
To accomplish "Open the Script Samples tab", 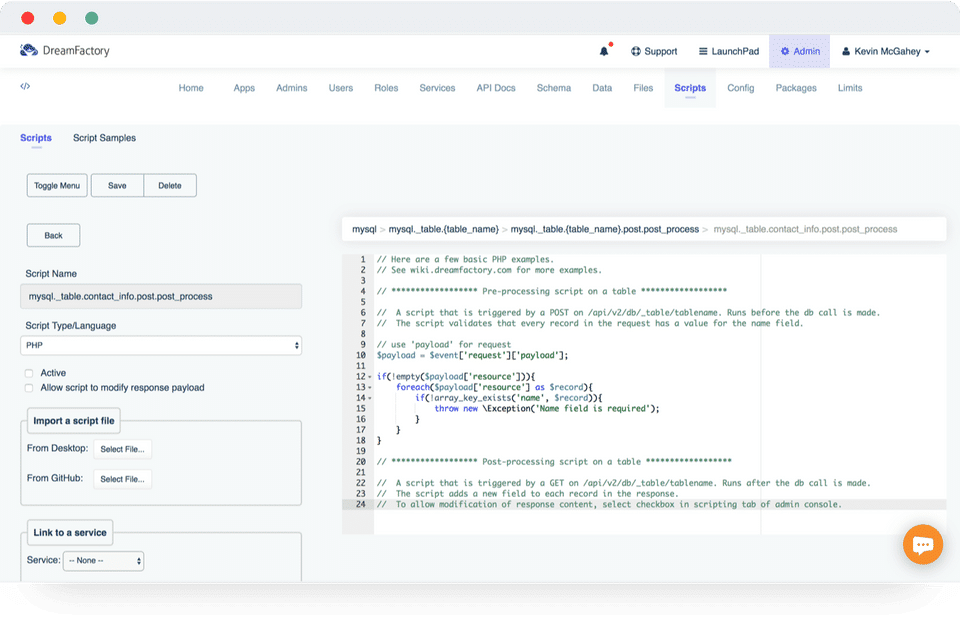I will pyautogui.click(x=104, y=138).
